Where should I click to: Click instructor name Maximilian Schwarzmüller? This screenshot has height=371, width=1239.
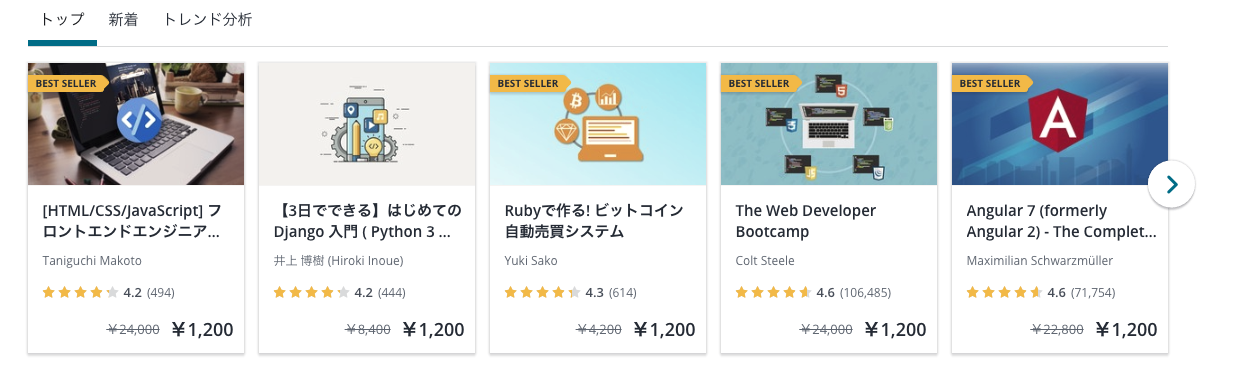coord(1040,261)
